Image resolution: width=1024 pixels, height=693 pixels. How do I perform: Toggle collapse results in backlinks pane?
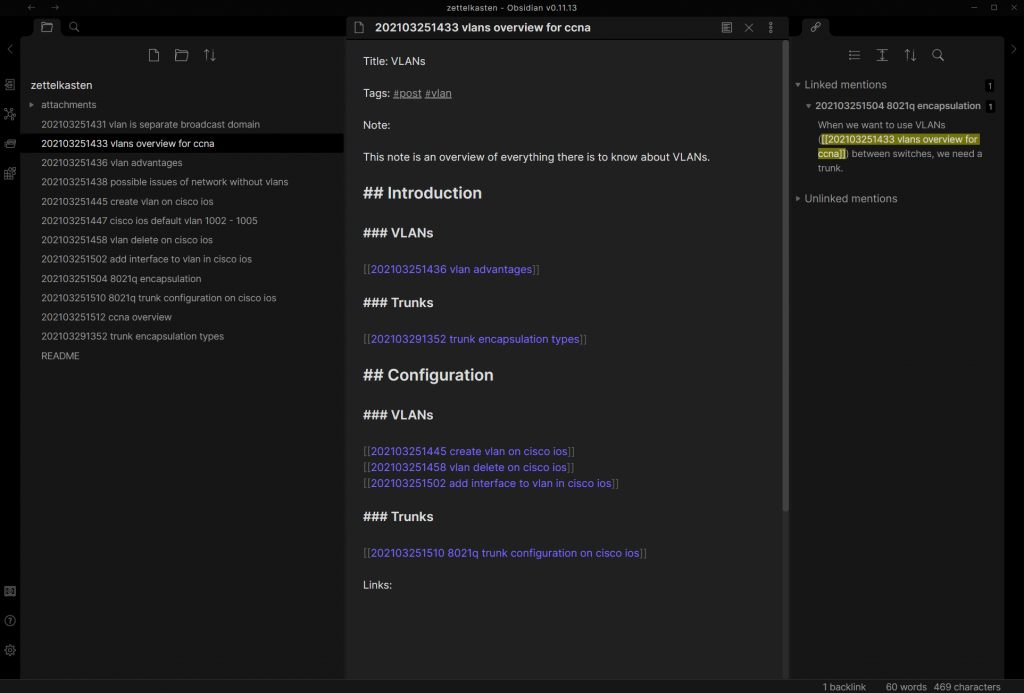tap(854, 56)
